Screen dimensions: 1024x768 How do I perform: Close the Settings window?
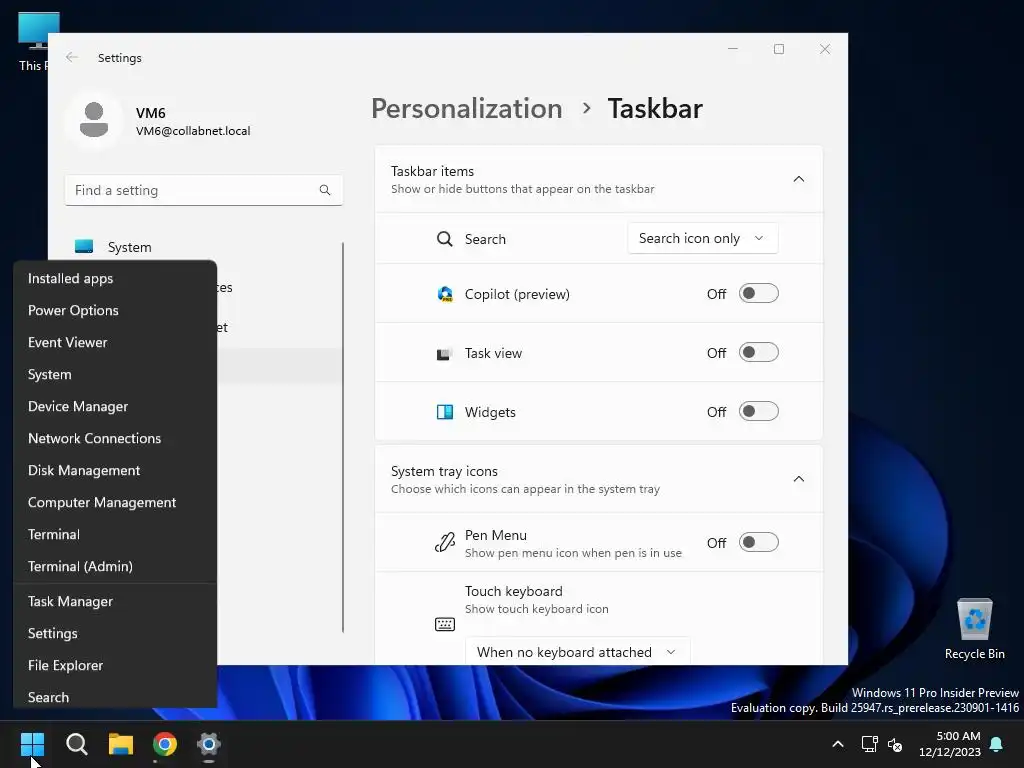(825, 49)
